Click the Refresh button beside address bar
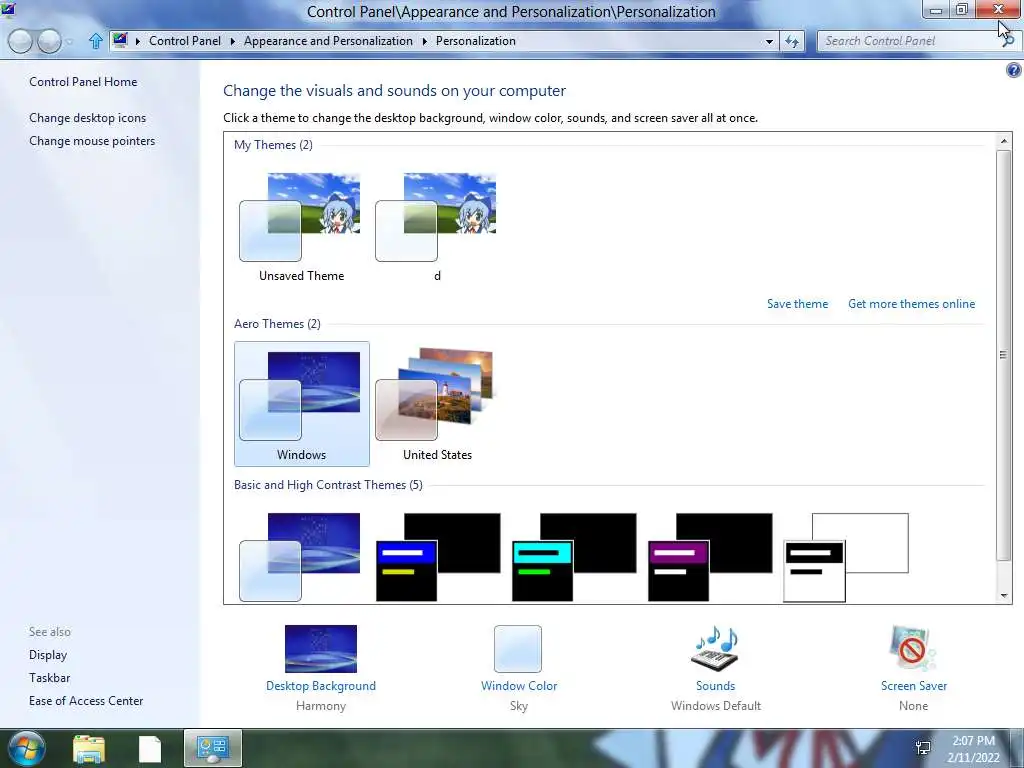Screen dimensions: 1024x768 click(792, 41)
